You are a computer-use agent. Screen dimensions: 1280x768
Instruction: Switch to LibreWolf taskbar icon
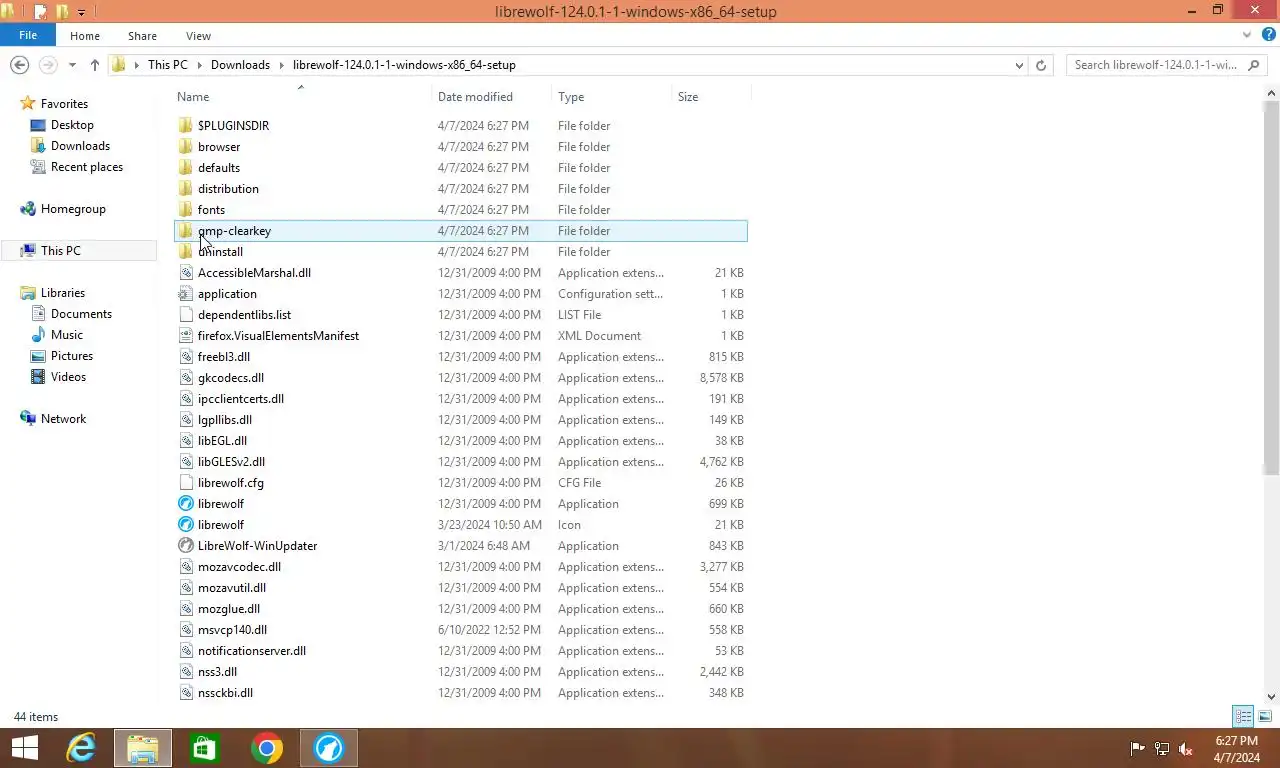pos(329,748)
